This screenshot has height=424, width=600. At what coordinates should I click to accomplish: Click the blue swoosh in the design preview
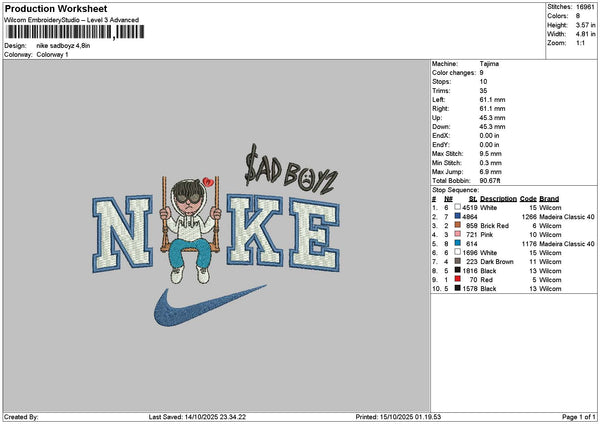[210, 305]
